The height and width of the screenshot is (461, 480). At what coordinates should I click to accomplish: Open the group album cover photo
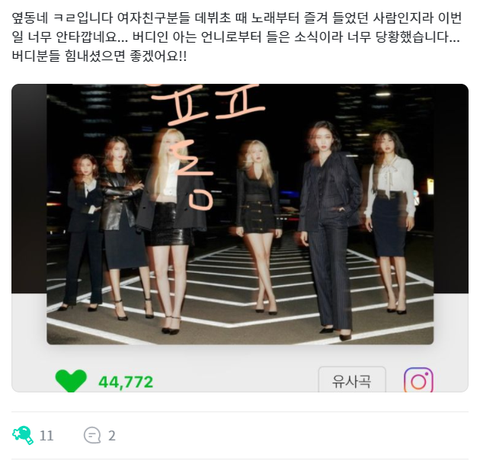tap(240, 214)
